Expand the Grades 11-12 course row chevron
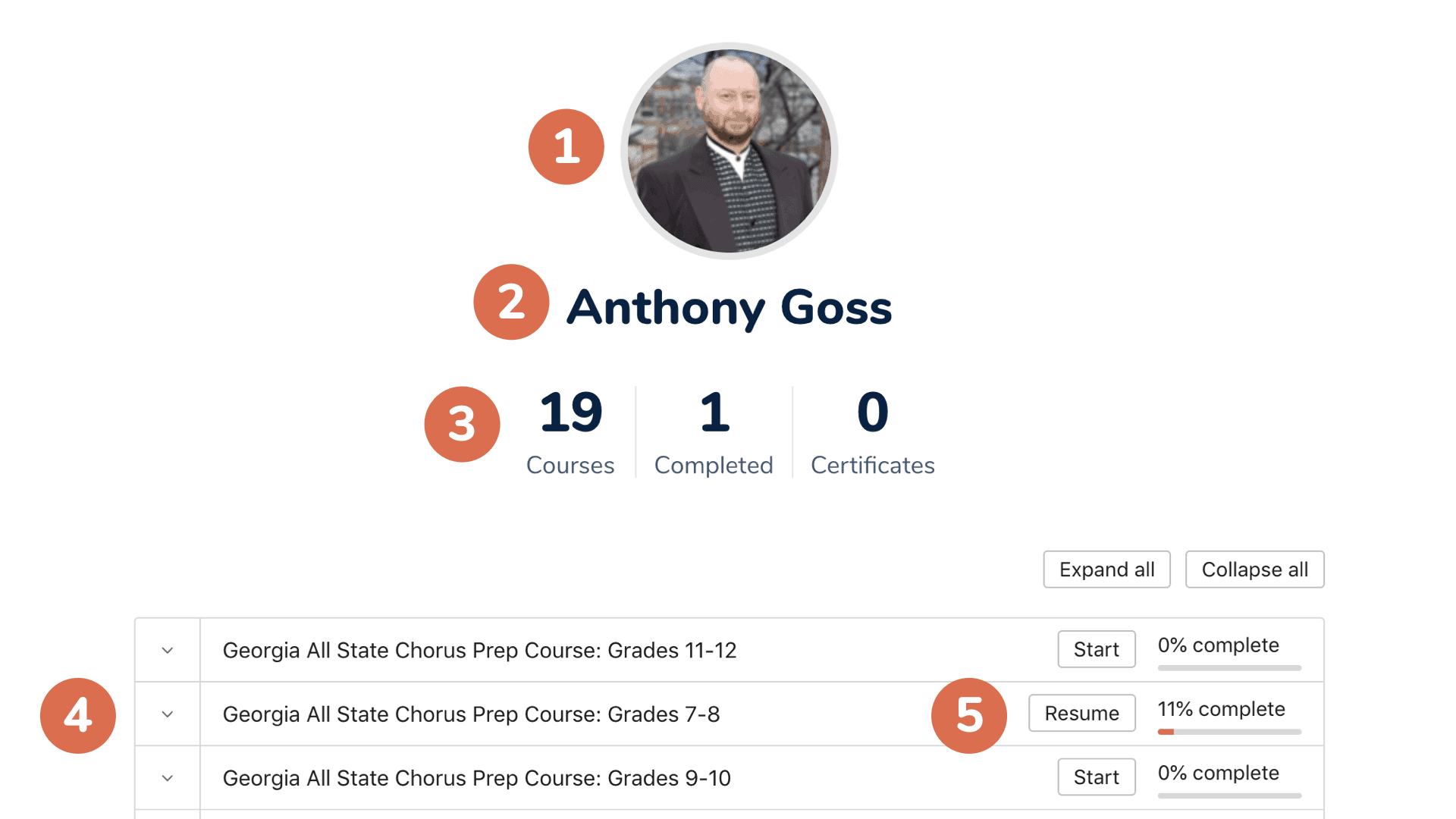The image size is (1456, 819). pyautogui.click(x=168, y=651)
